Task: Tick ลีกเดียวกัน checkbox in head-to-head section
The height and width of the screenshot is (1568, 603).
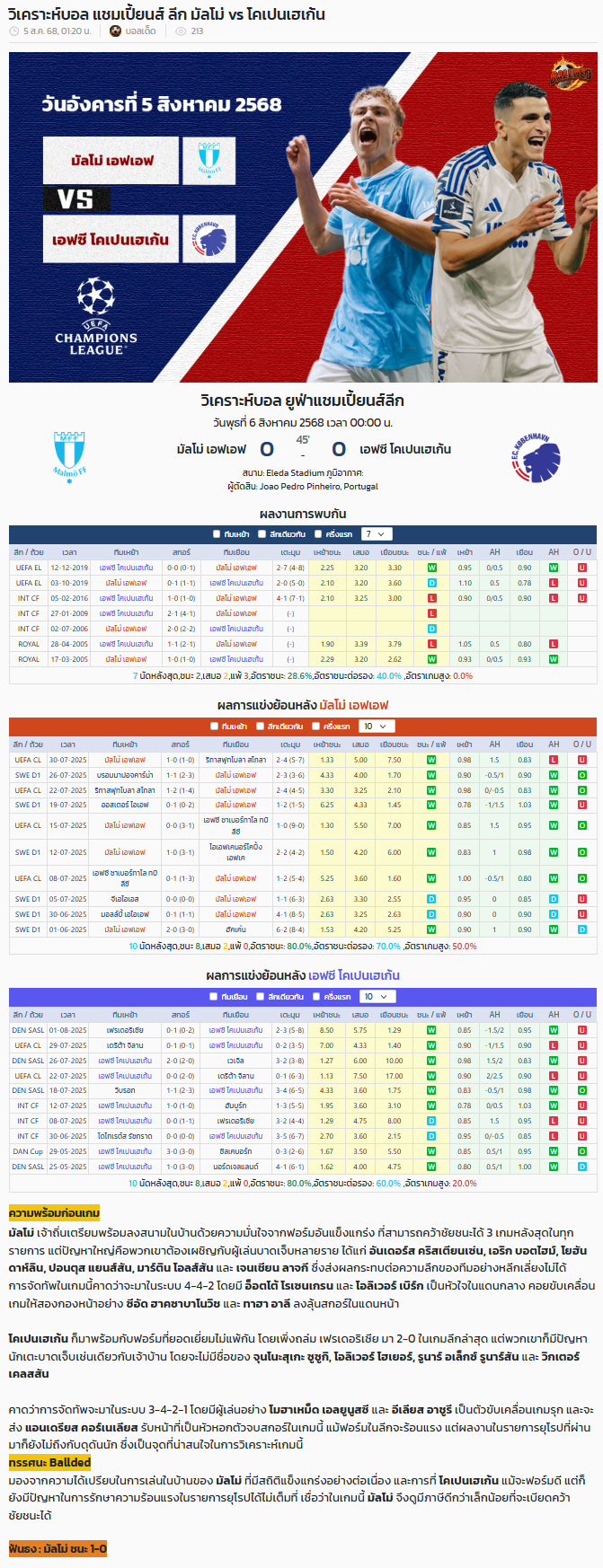Action: click(x=262, y=534)
